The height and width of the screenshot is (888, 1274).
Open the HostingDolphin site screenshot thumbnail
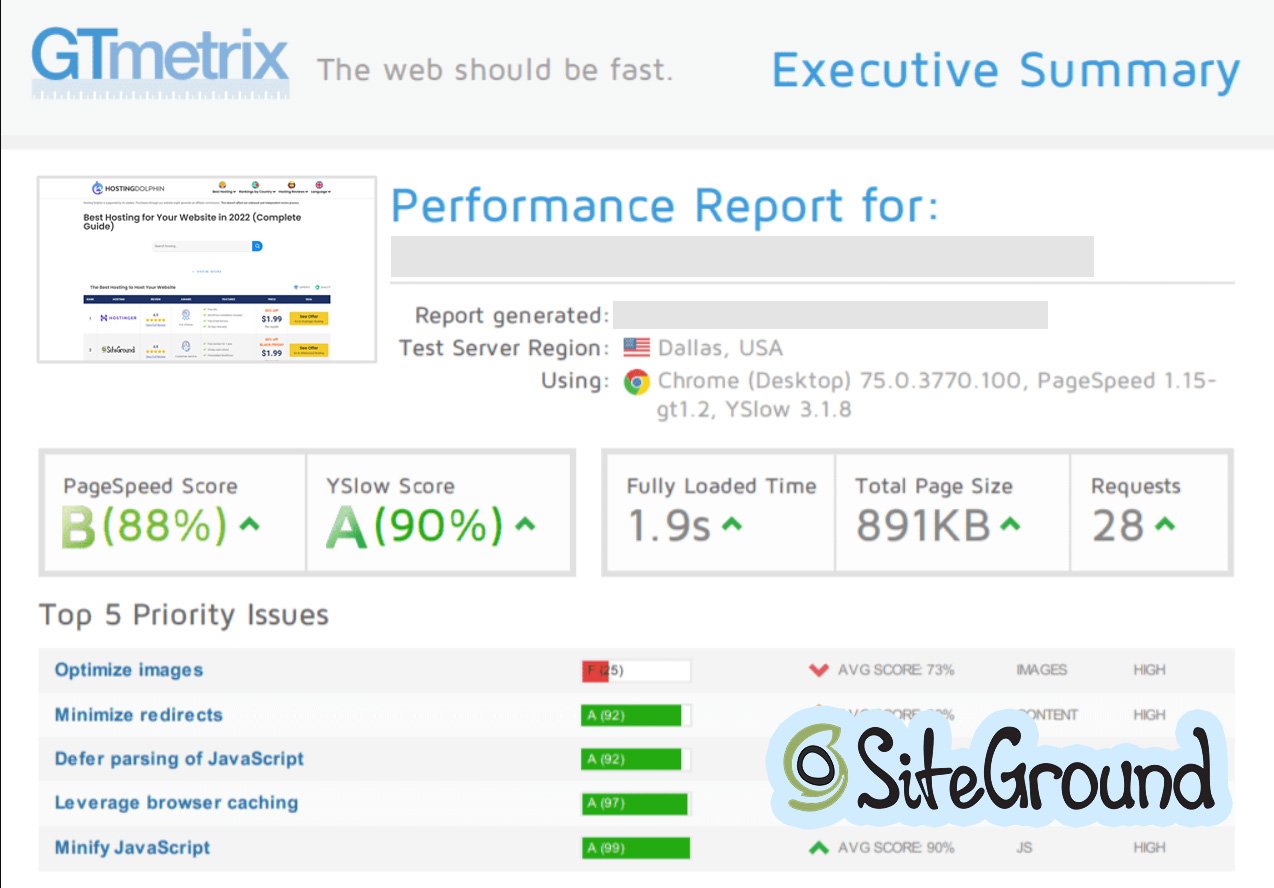coord(207,269)
